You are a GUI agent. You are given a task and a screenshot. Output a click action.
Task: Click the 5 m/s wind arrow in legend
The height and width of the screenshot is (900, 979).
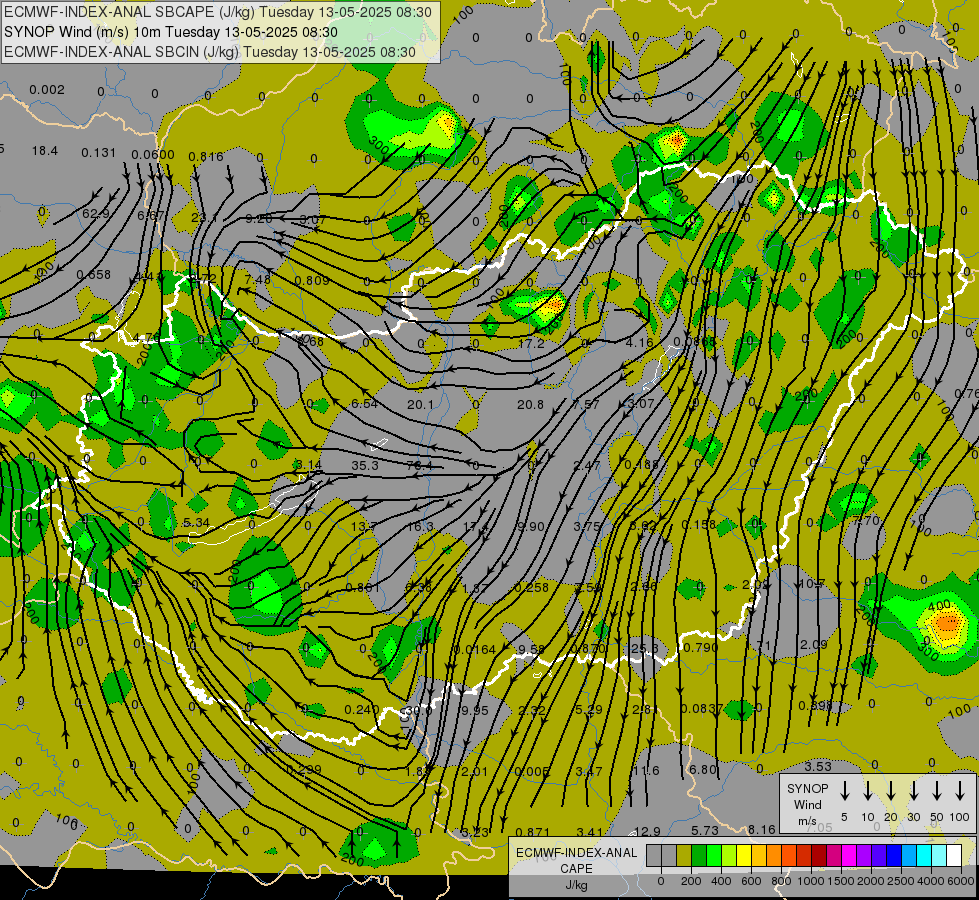coord(845,791)
